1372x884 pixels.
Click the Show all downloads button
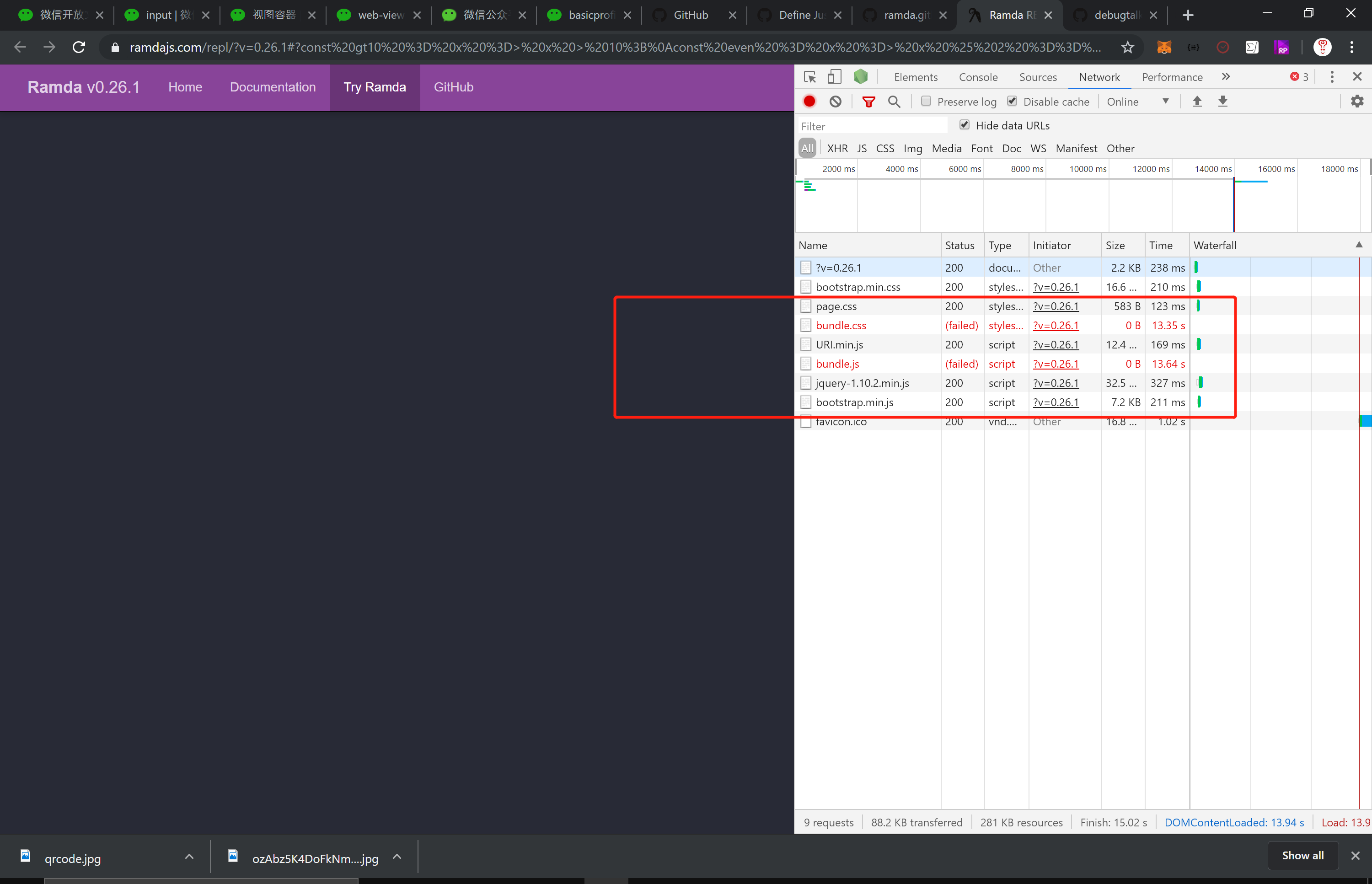click(x=1302, y=855)
